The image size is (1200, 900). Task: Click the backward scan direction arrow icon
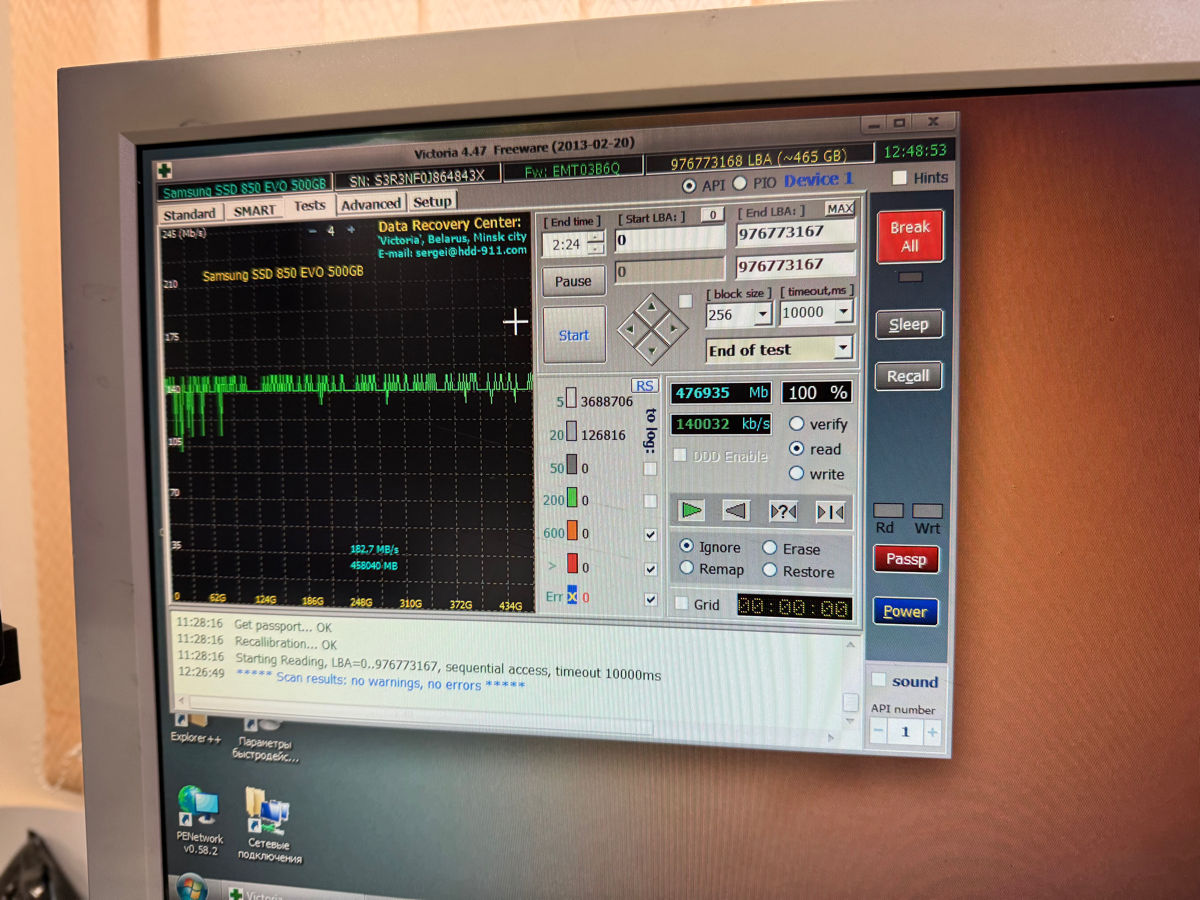pyautogui.click(x=736, y=512)
